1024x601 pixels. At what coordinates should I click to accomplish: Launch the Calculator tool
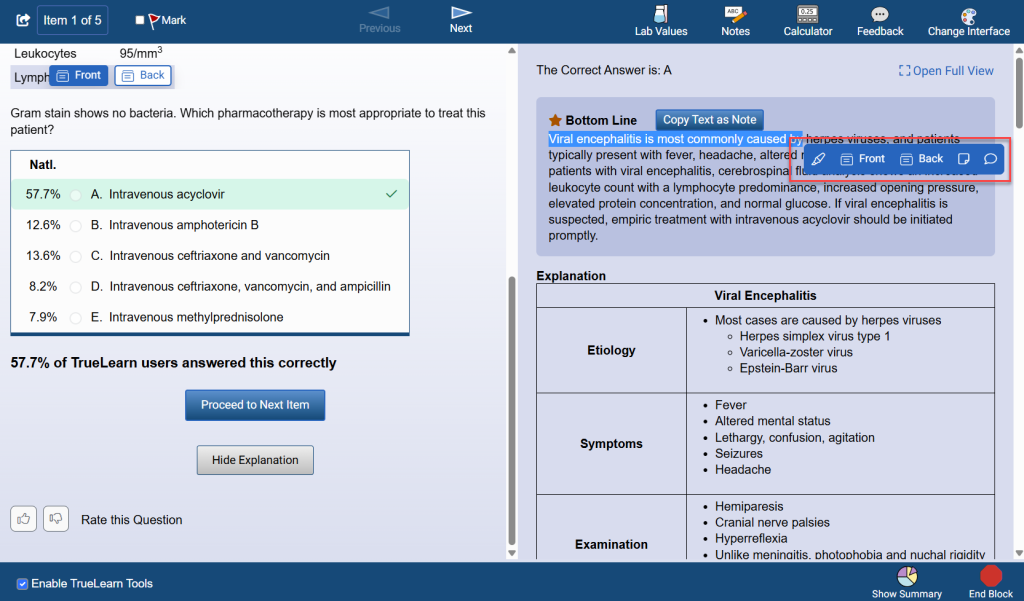coord(808,21)
